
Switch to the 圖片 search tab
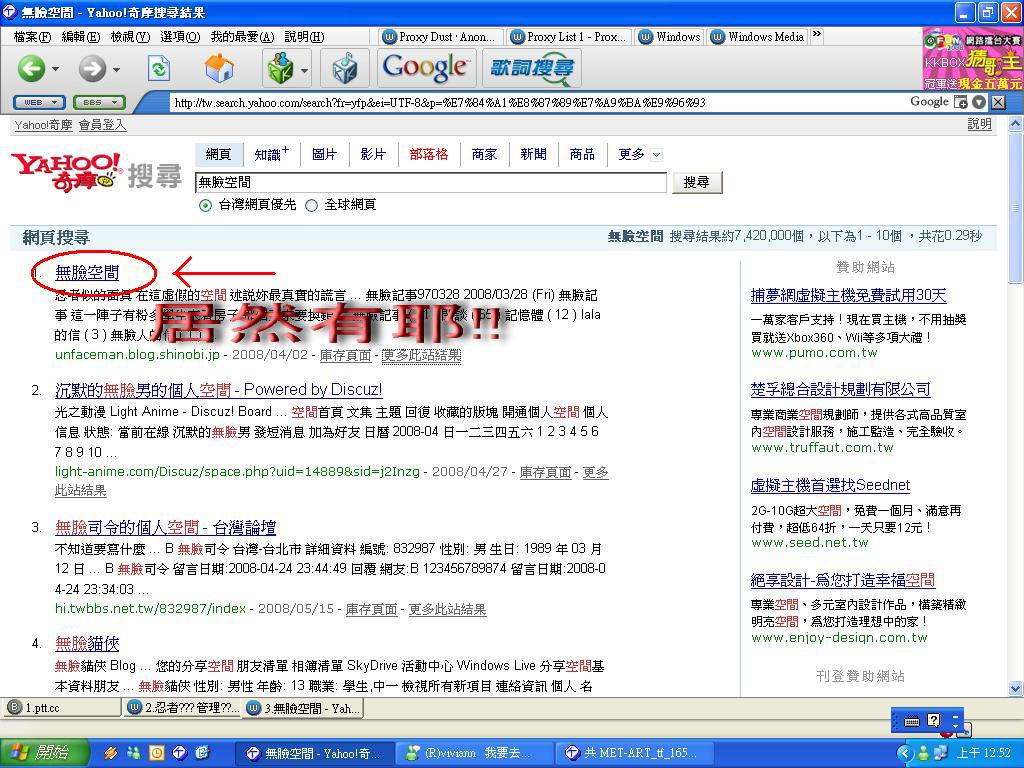[x=324, y=155]
